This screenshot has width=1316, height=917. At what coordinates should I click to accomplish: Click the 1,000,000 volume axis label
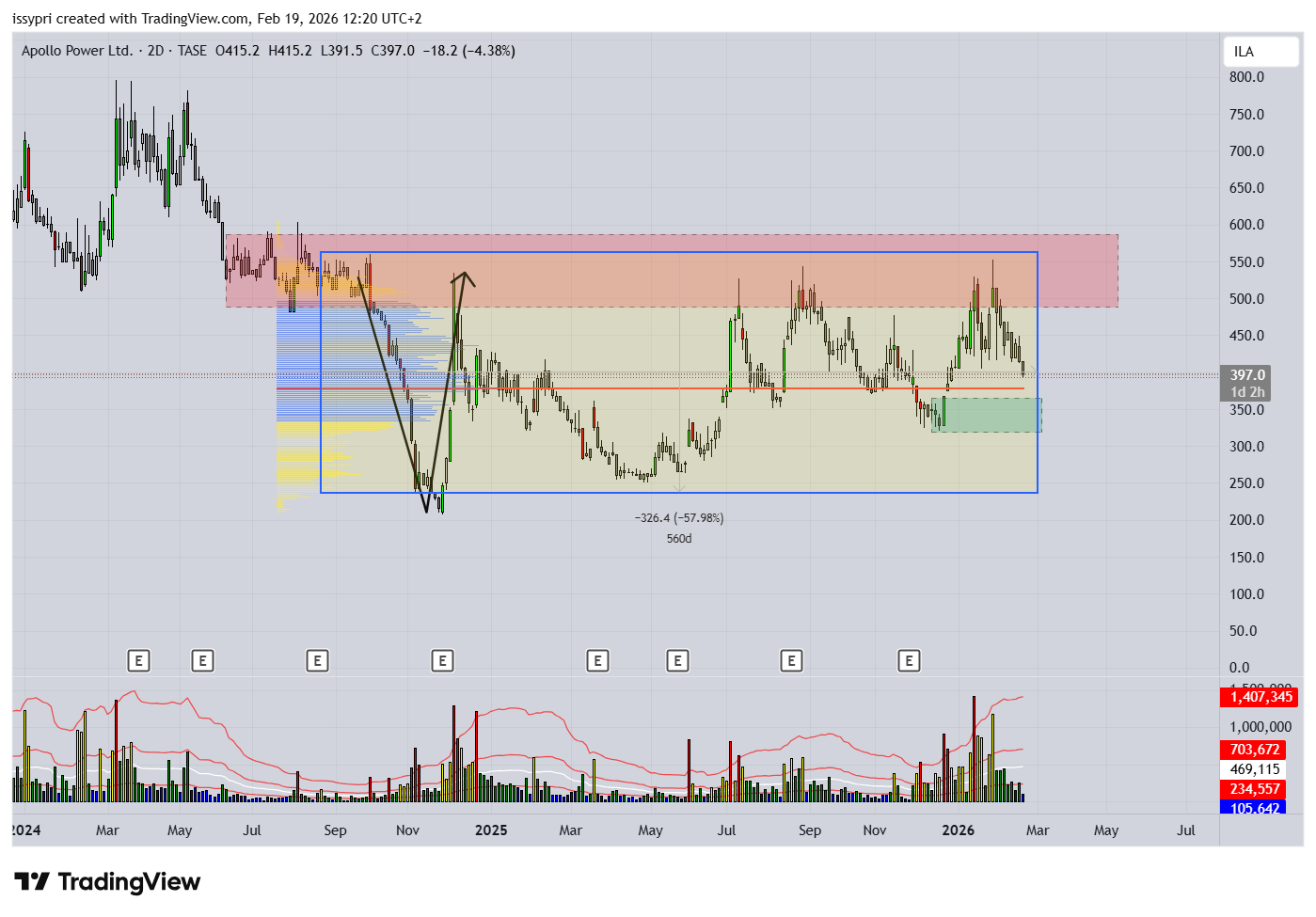[x=1261, y=727]
